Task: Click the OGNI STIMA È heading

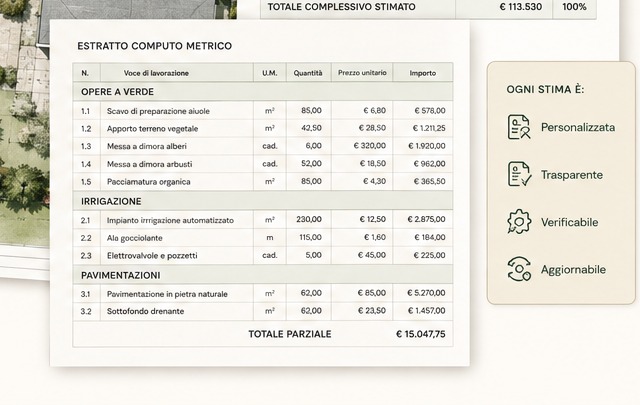Action: (x=545, y=89)
